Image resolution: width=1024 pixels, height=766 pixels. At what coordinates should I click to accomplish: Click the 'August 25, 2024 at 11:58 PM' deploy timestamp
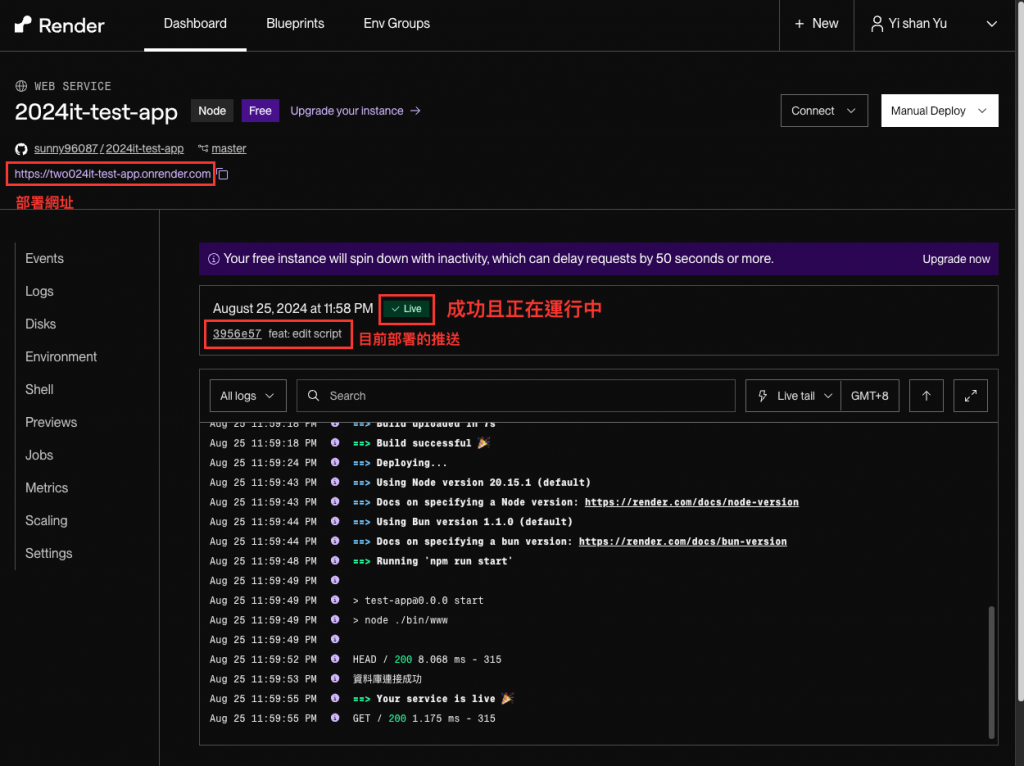tap(293, 308)
